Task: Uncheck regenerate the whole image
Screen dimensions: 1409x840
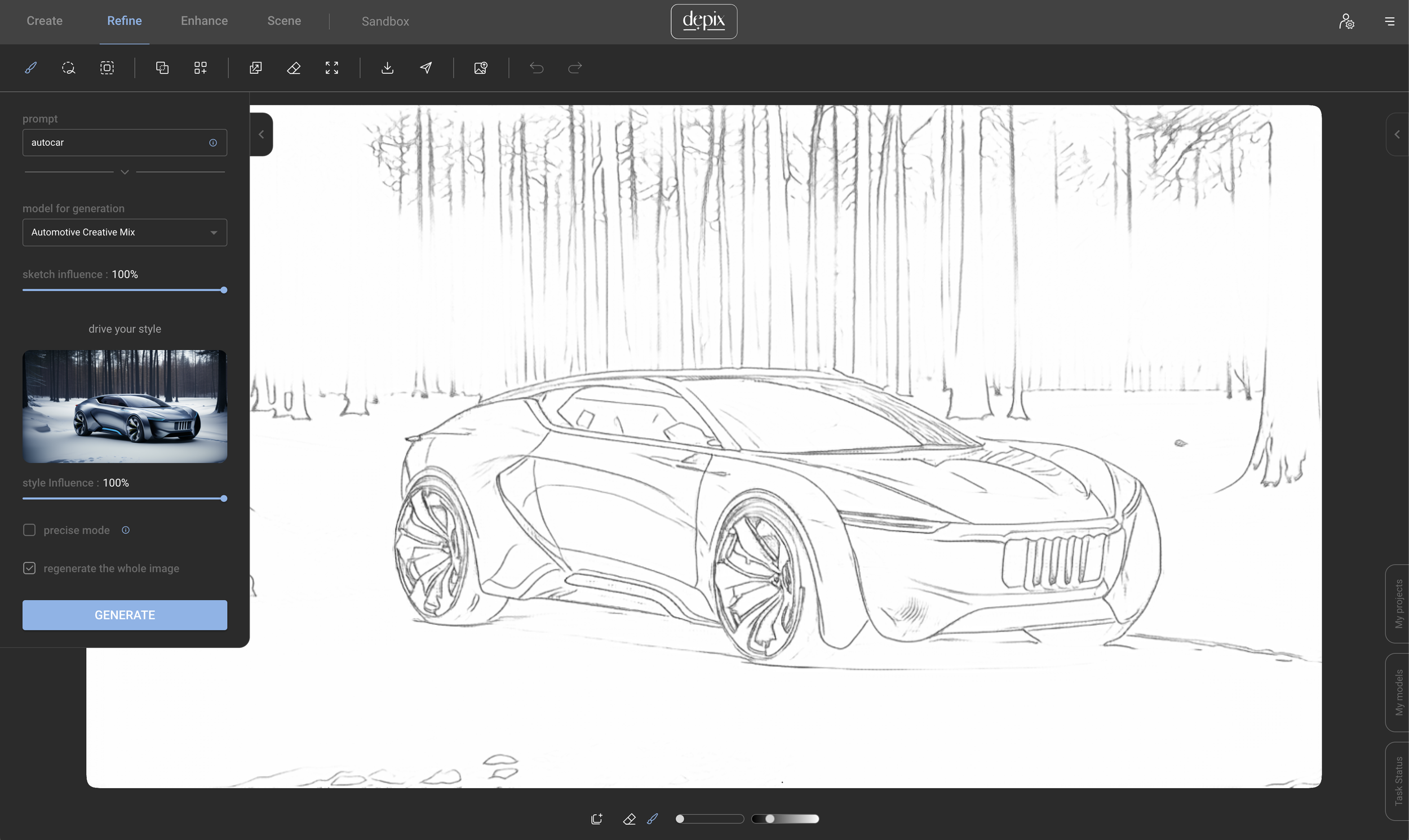Action: tap(29, 568)
